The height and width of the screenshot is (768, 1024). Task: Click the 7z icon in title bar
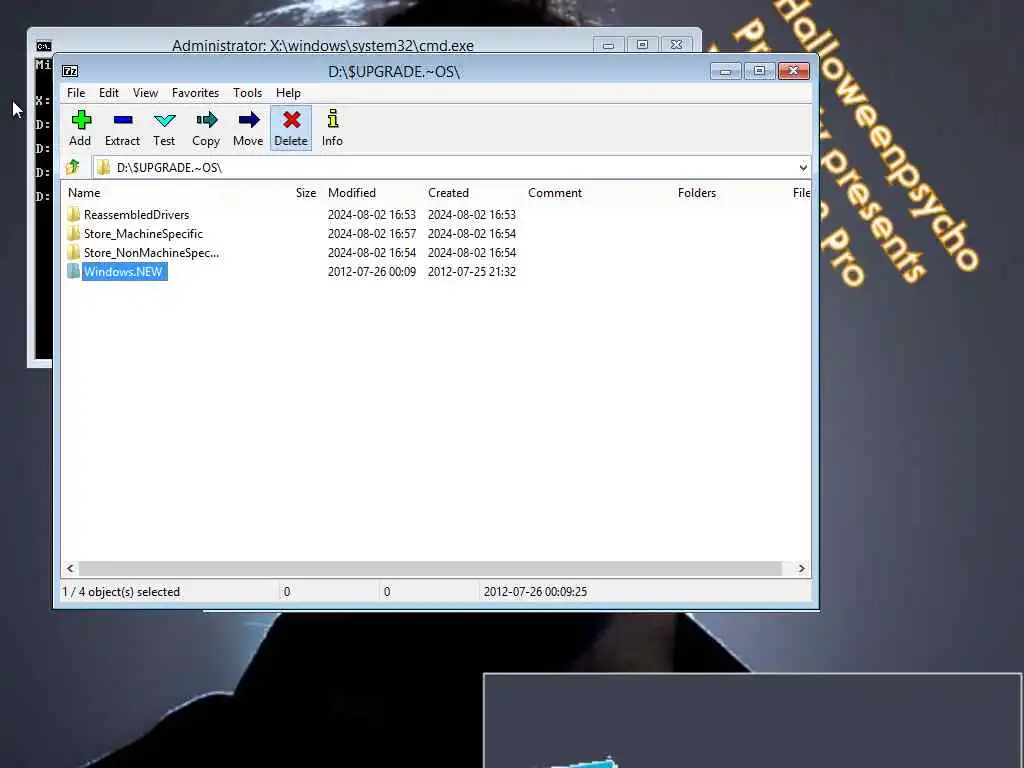click(x=70, y=71)
